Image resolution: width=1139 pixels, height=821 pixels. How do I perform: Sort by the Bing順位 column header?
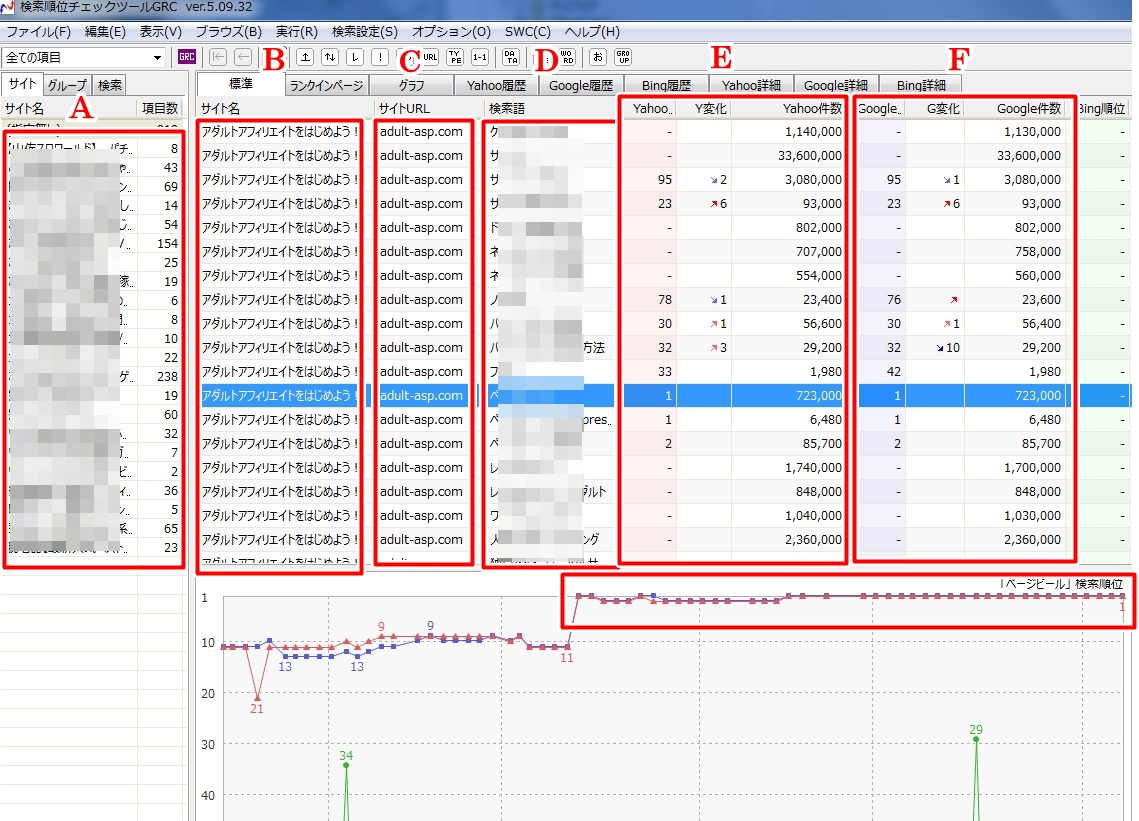[1103, 108]
